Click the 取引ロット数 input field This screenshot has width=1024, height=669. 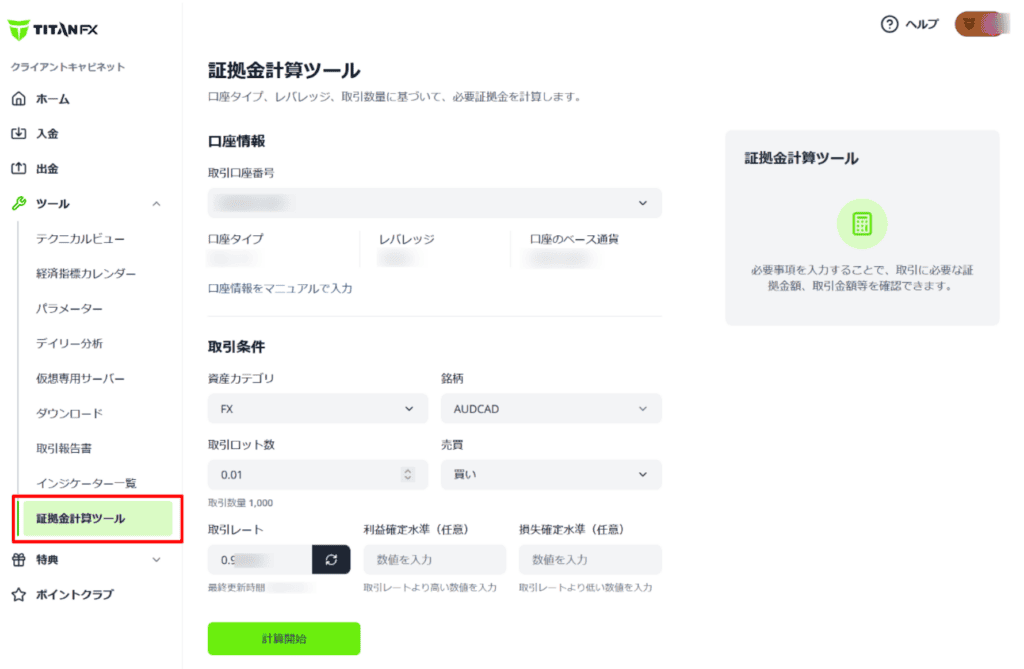(x=318, y=475)
